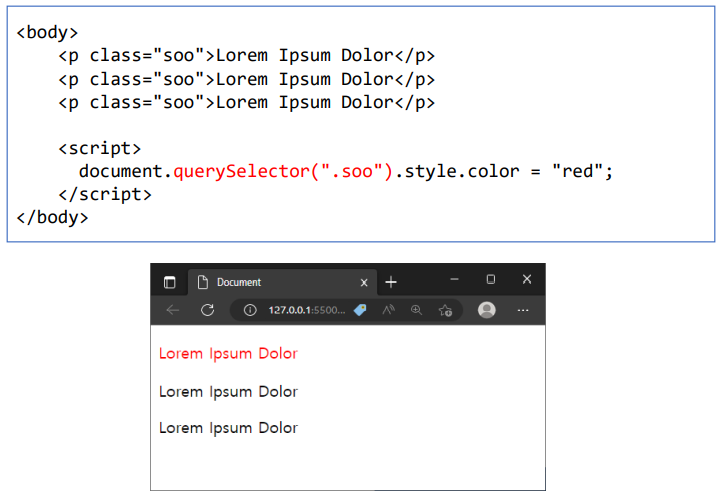The width and height of the screenshot is (717, 492).
Task: Close the browser window
Action: 527,279
